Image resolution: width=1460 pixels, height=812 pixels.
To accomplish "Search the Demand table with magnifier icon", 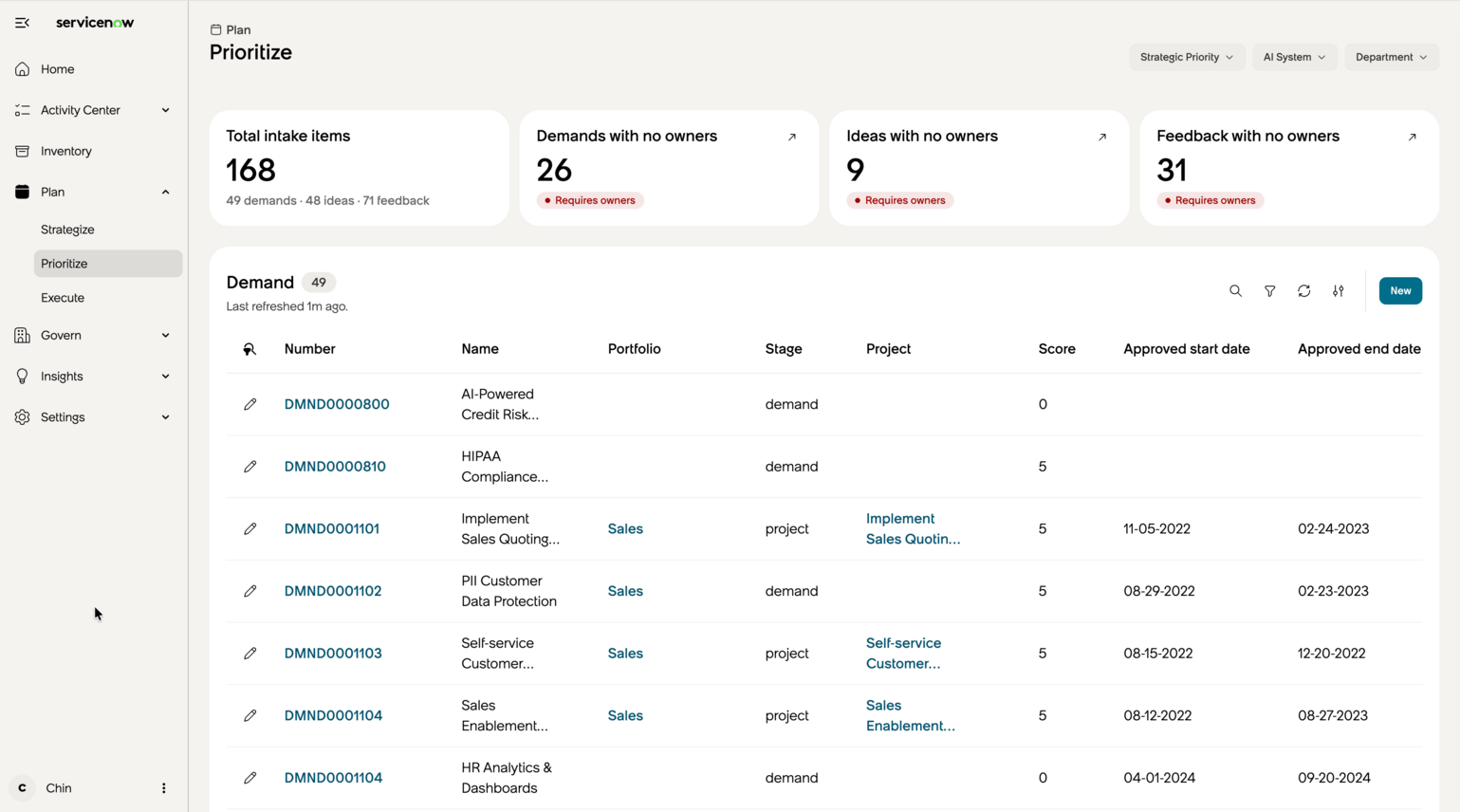I will pos(1235,291).
